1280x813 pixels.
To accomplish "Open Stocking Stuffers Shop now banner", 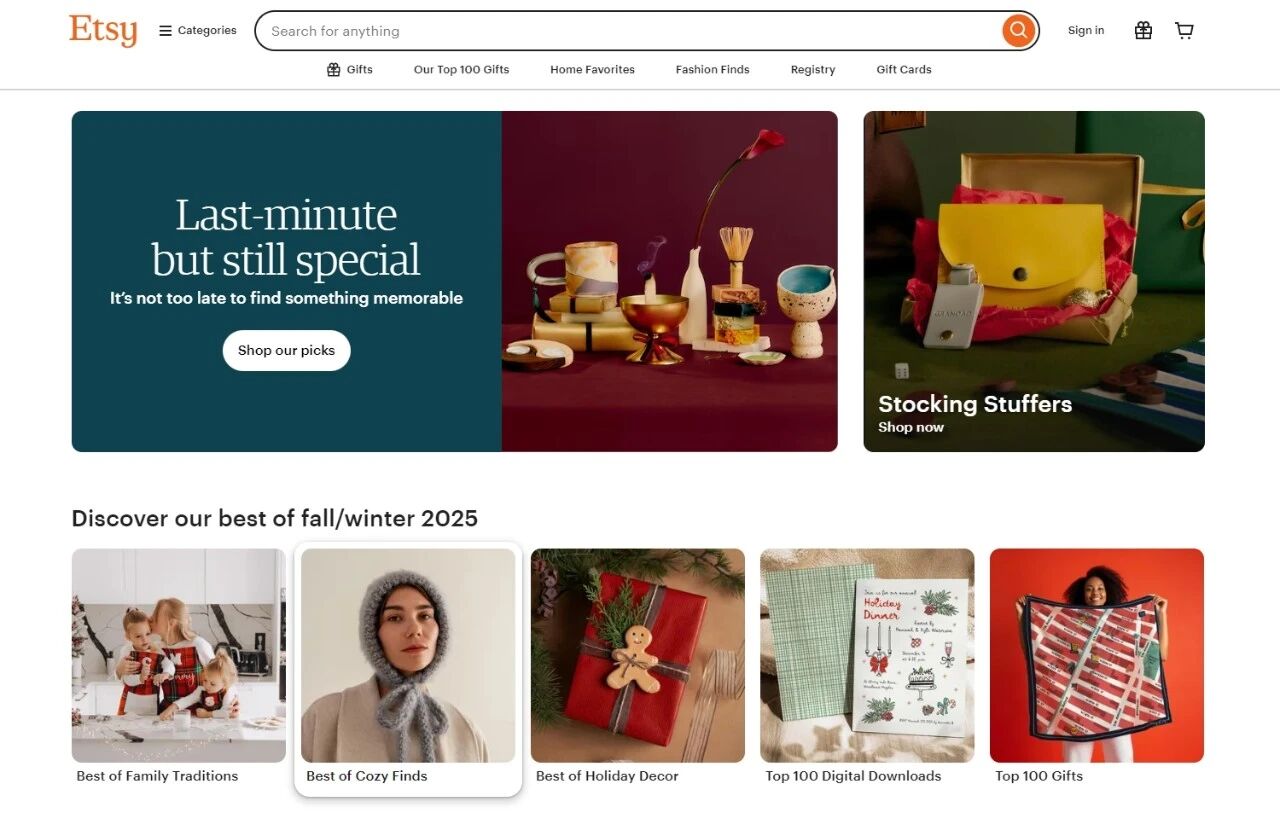I will (x=1034, y=281).
